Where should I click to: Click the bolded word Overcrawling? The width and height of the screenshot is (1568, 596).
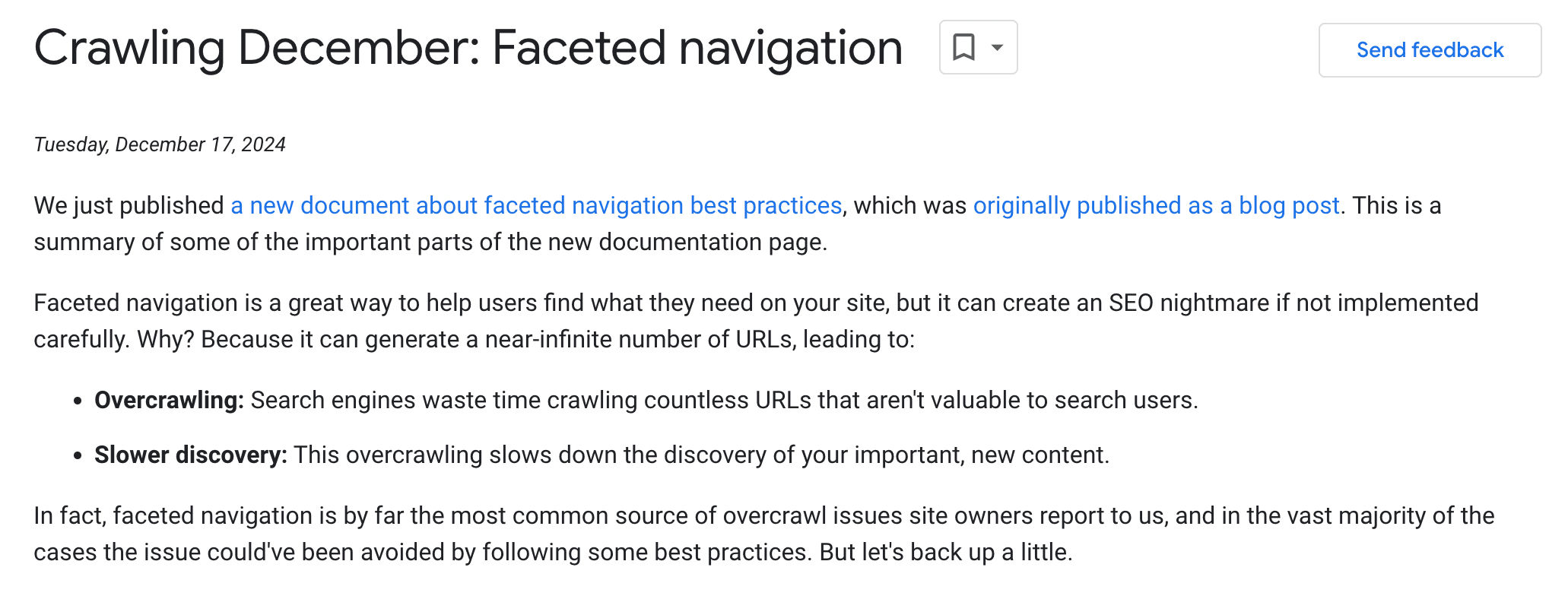[x=167, y=400]
